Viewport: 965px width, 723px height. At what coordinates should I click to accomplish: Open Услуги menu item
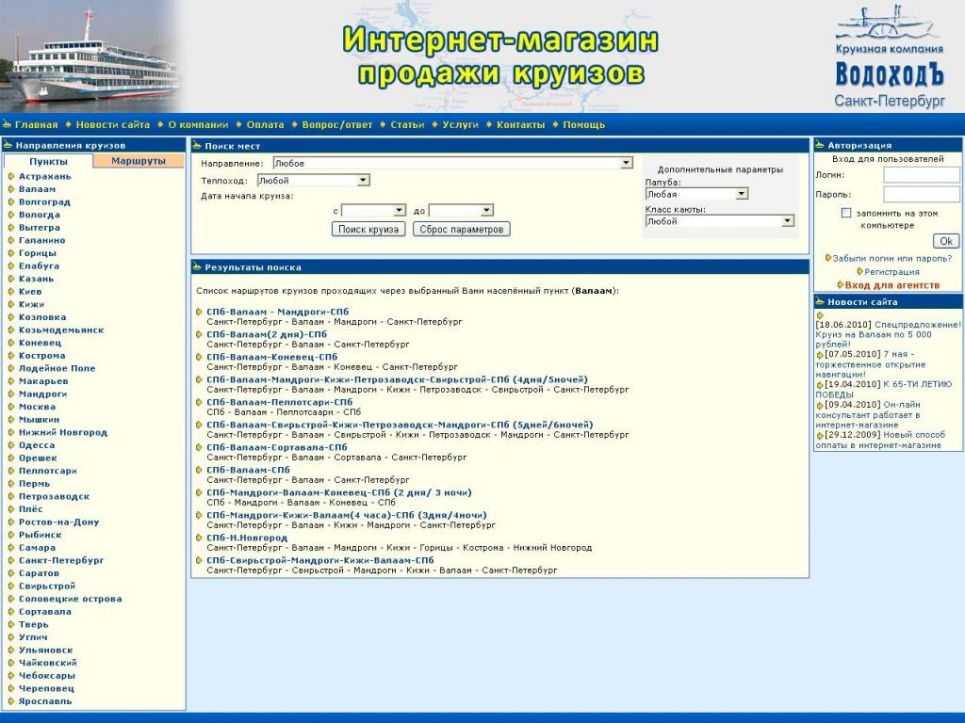pyautogui.click(x=460, y=125)
